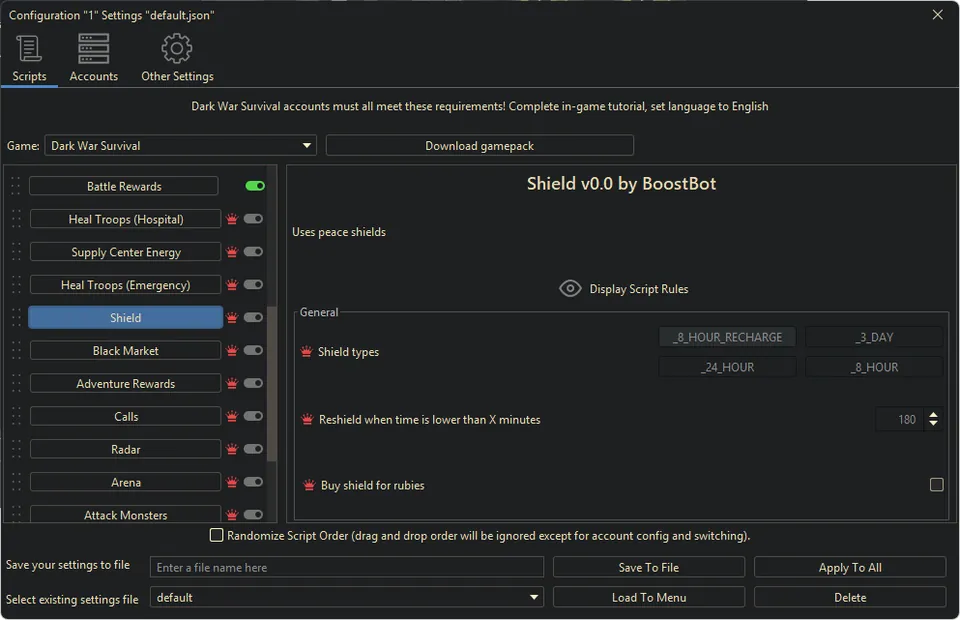Click crown icon beside Black Market
This screenshot has height=620, width=960.
tap(232, 351)
